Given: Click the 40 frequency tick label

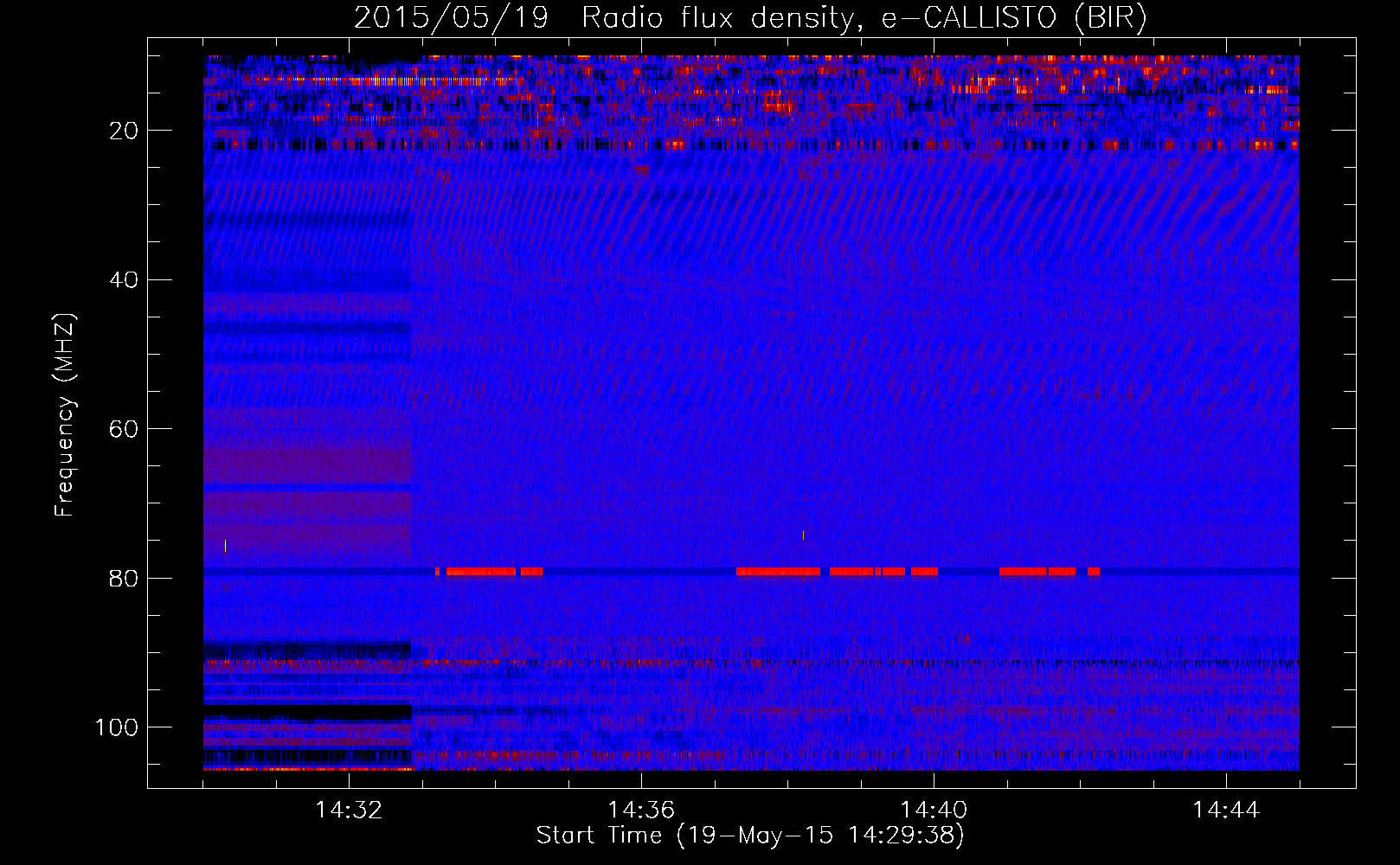Looking at the screenshot, I should coord(125,280).
